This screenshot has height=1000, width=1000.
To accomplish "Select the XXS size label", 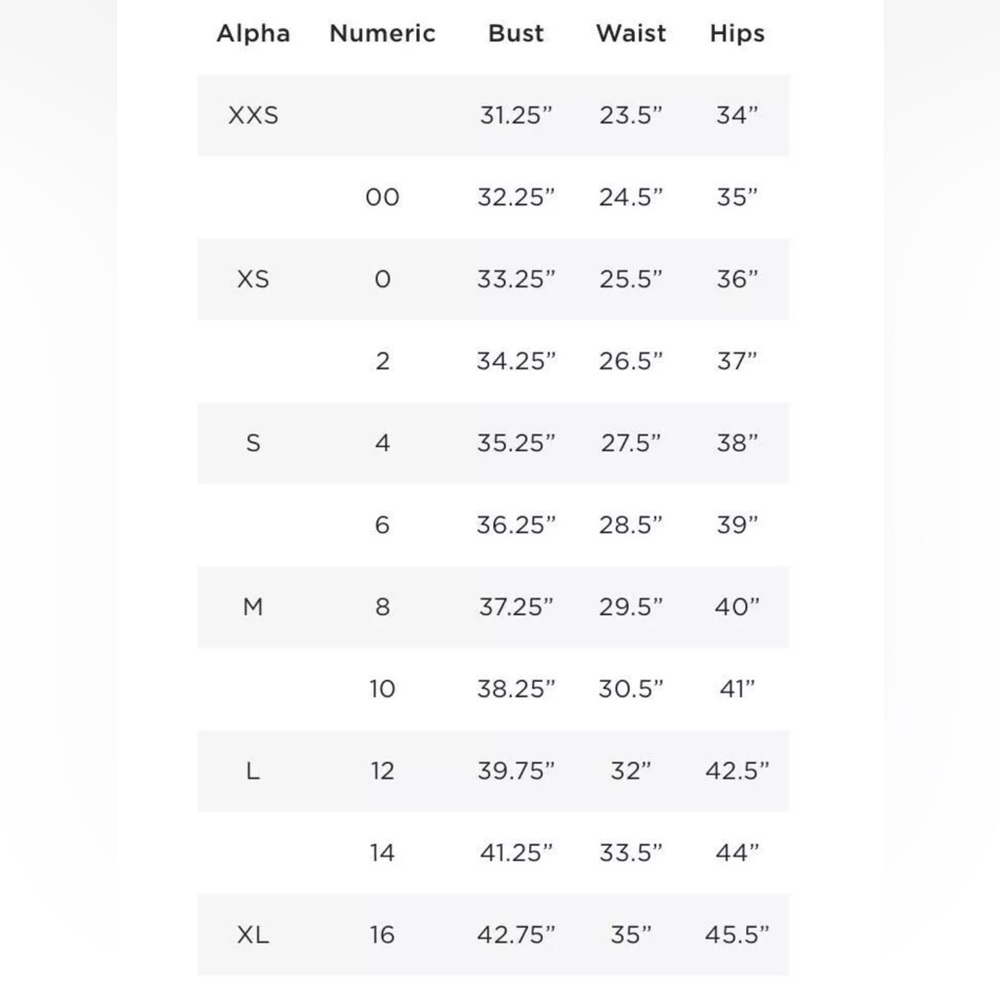I will click(253, 115).
